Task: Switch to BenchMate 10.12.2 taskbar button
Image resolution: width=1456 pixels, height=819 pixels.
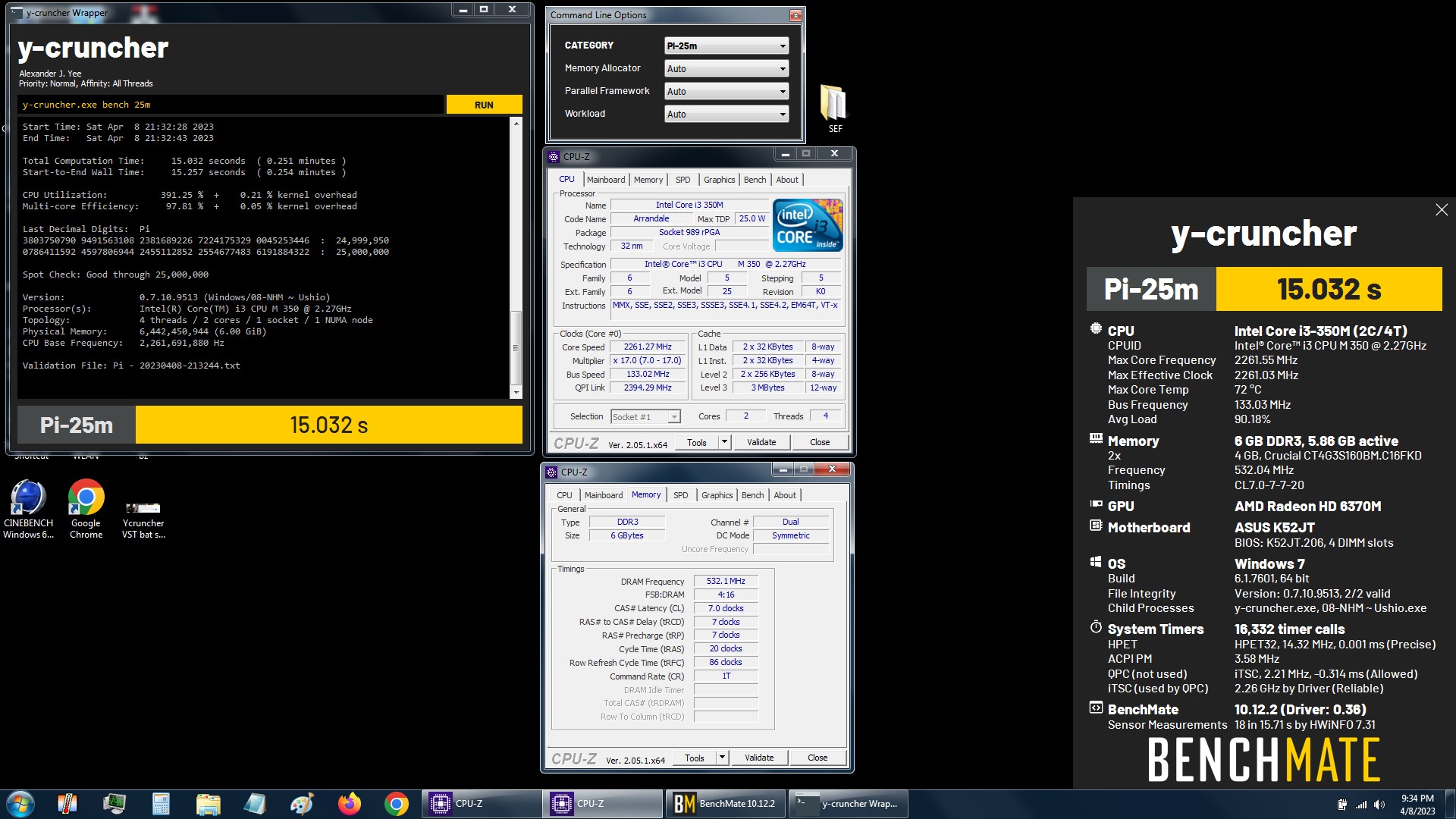Action: [x=725, y=804]
